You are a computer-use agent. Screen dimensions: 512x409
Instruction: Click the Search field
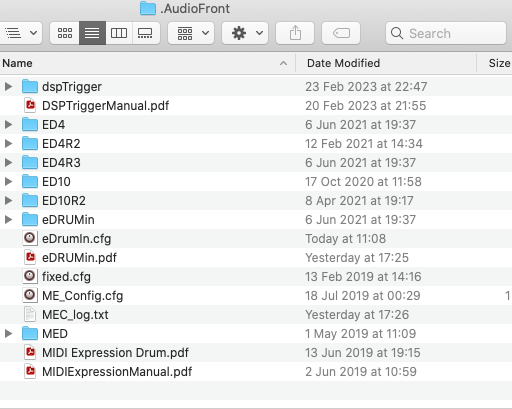pos(446,33)
